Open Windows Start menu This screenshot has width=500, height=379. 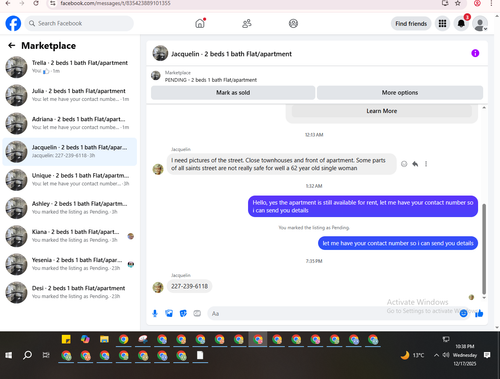coord(9,355)
